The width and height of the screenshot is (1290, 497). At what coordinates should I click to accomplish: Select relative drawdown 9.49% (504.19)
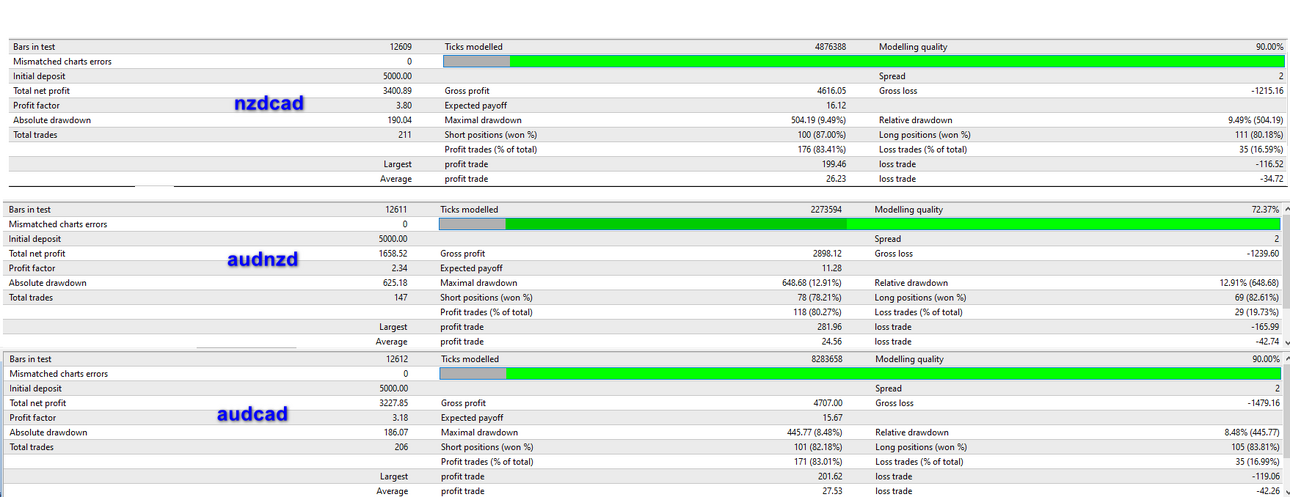1255,120
